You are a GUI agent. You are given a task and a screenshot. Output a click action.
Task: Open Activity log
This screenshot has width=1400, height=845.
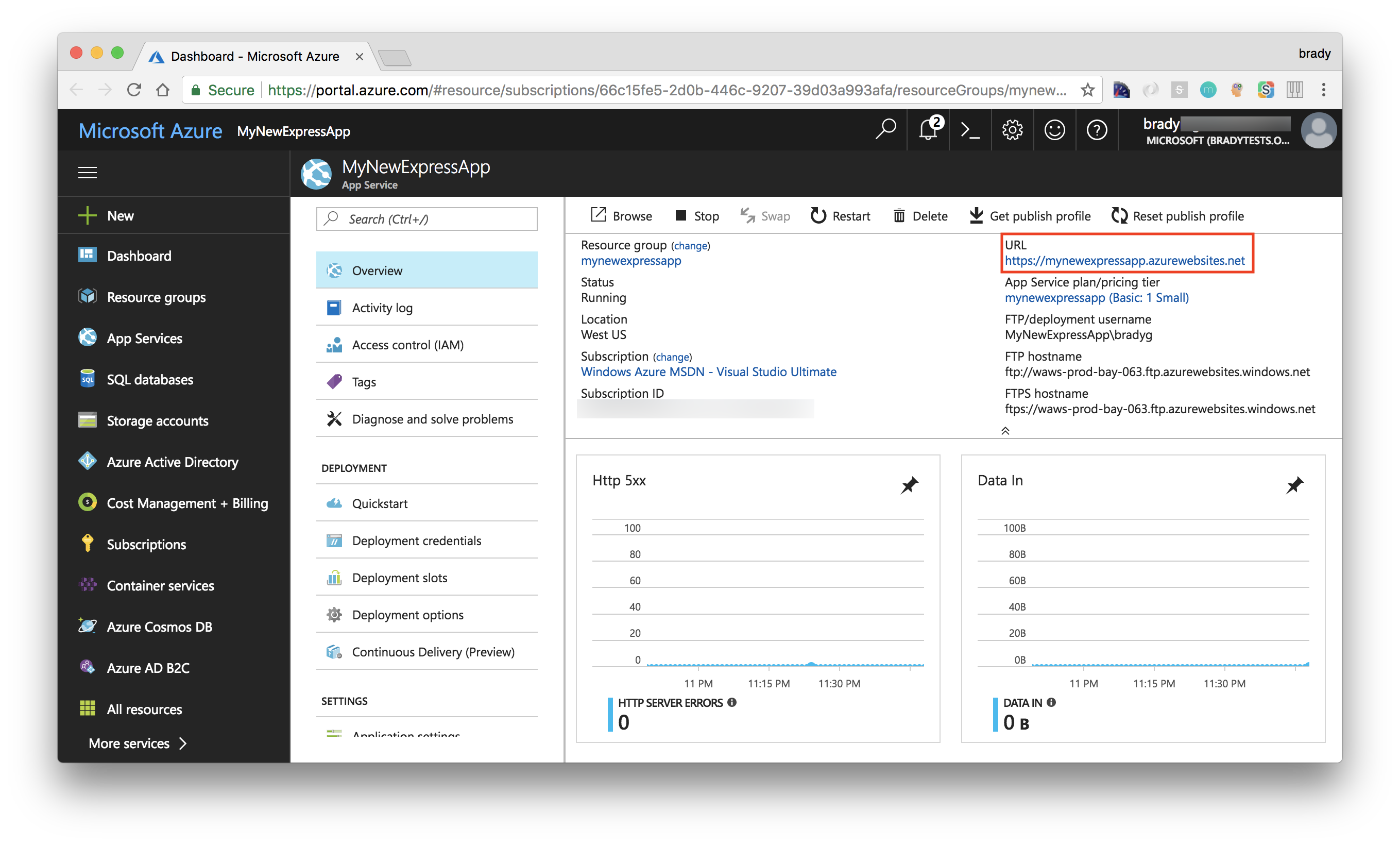pyautogui.click(x=426, y=308)
